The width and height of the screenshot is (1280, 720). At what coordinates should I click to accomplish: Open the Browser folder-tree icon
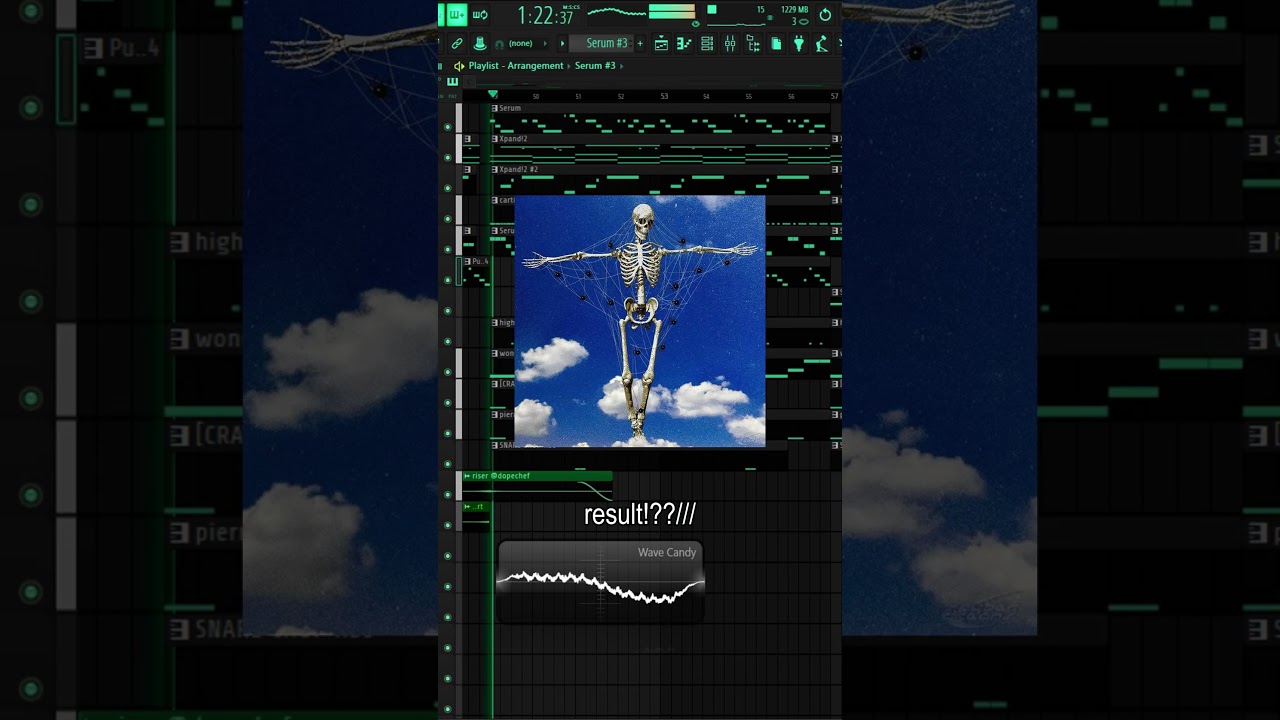753,43
